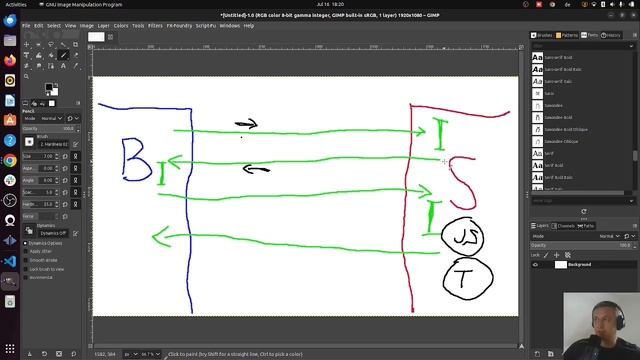Switch to the Brushes tab
This screenshot has height=360, width=640.
coord(542,35)
